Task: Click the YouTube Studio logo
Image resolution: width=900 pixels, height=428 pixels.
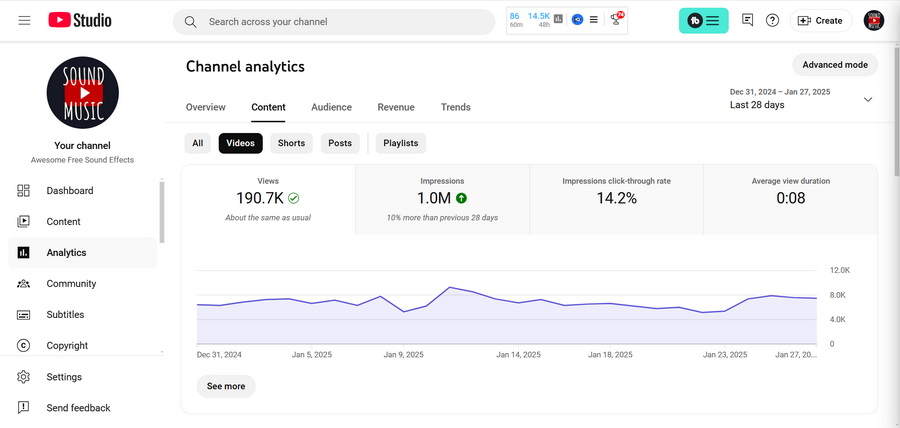Action: [x=80, y=21]
